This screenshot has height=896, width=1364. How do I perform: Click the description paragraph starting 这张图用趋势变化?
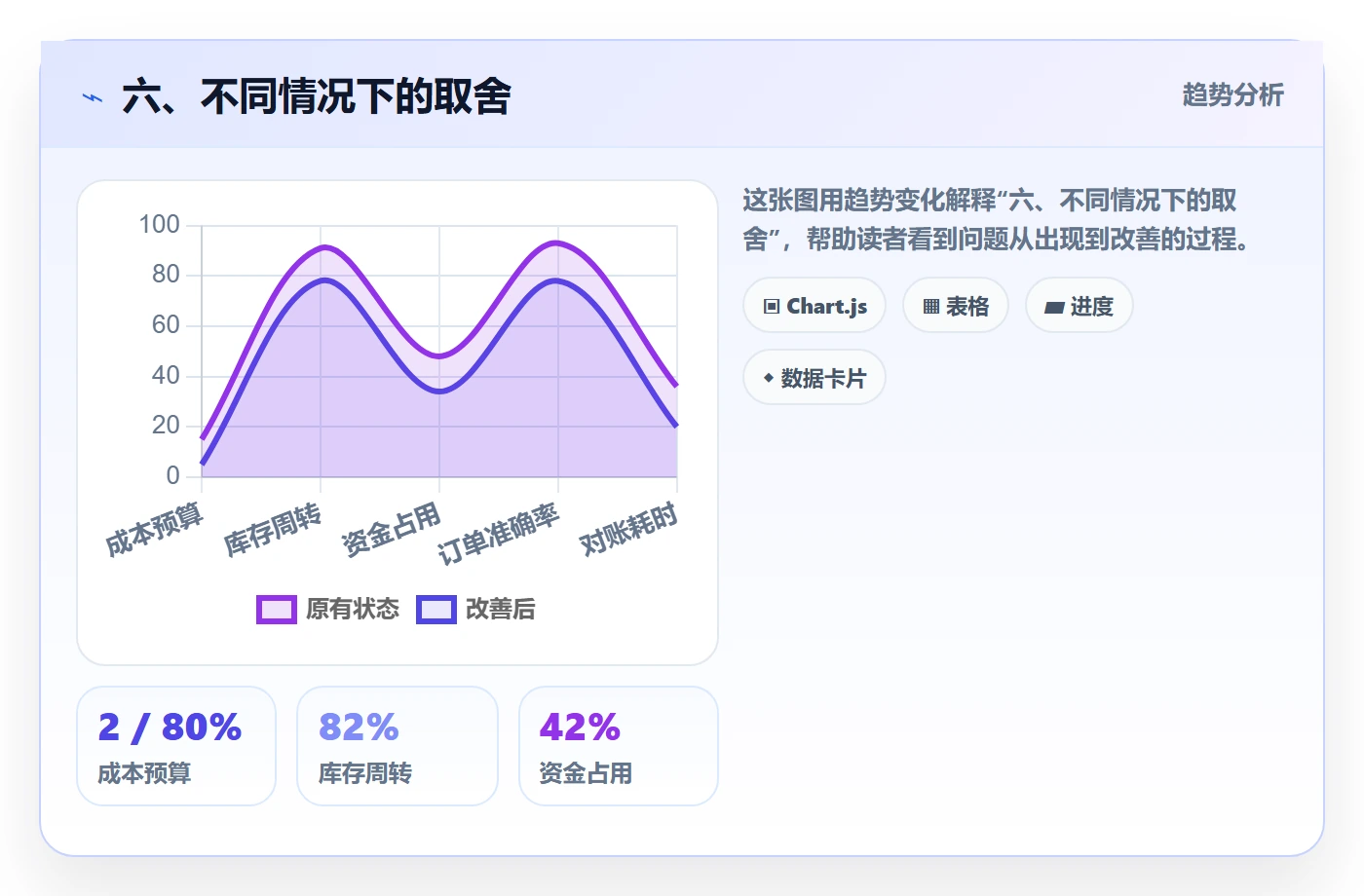[998, 219]
